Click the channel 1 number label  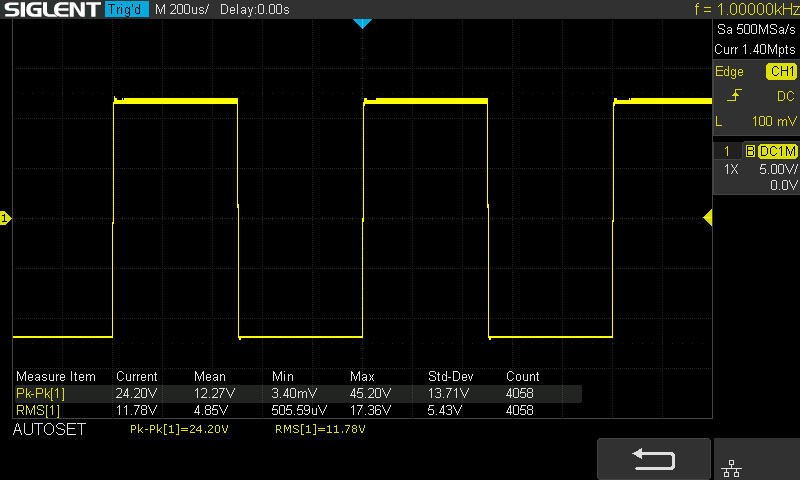tap(727, 151)
